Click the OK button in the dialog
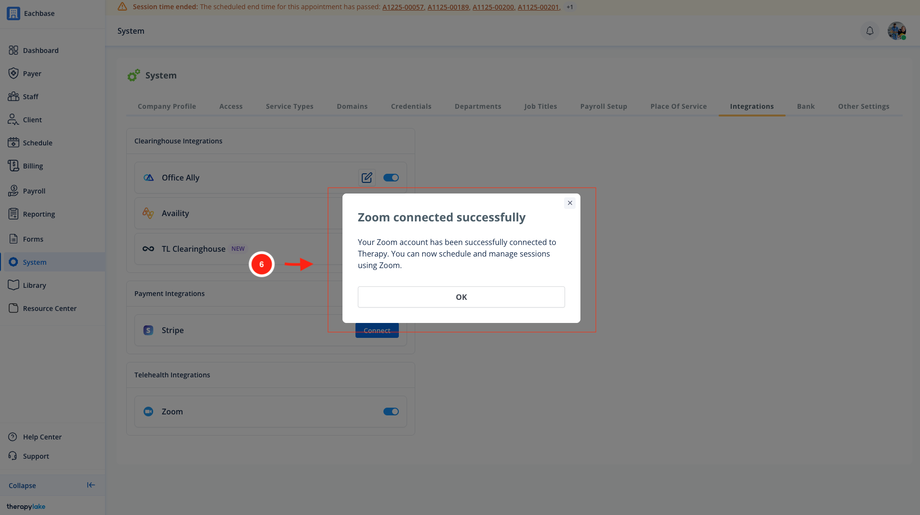The height and width of the screenshot is (515, 920). 461,297
